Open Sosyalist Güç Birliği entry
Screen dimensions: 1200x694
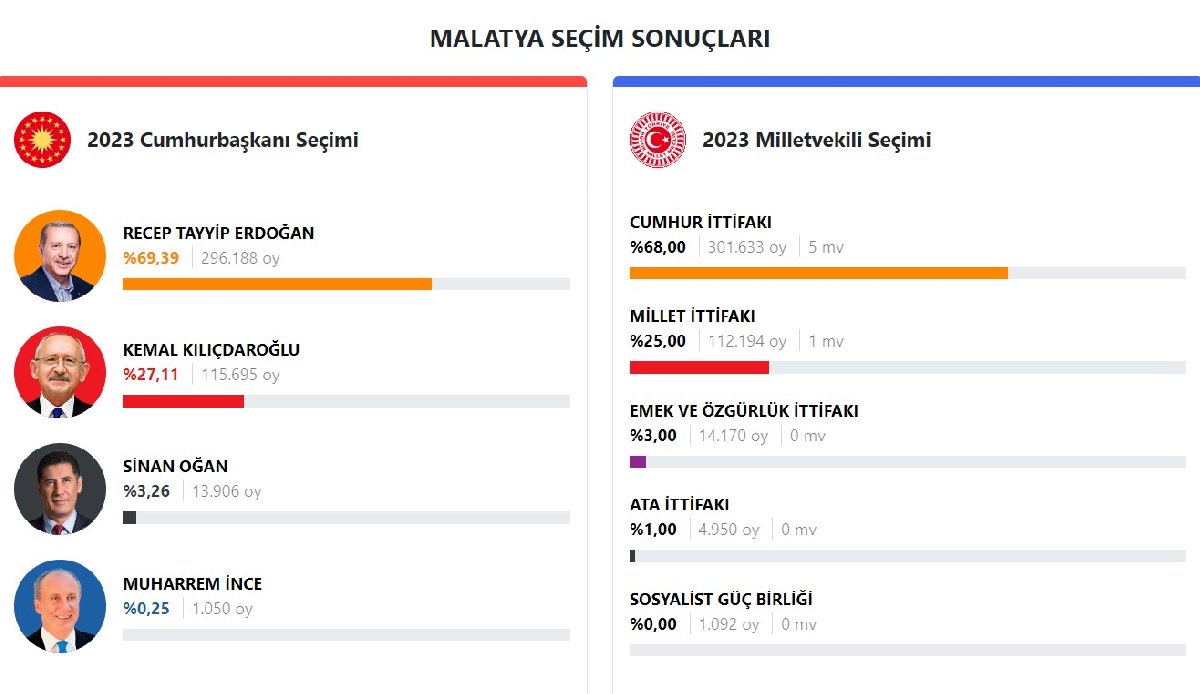click(x=721, y=599)
